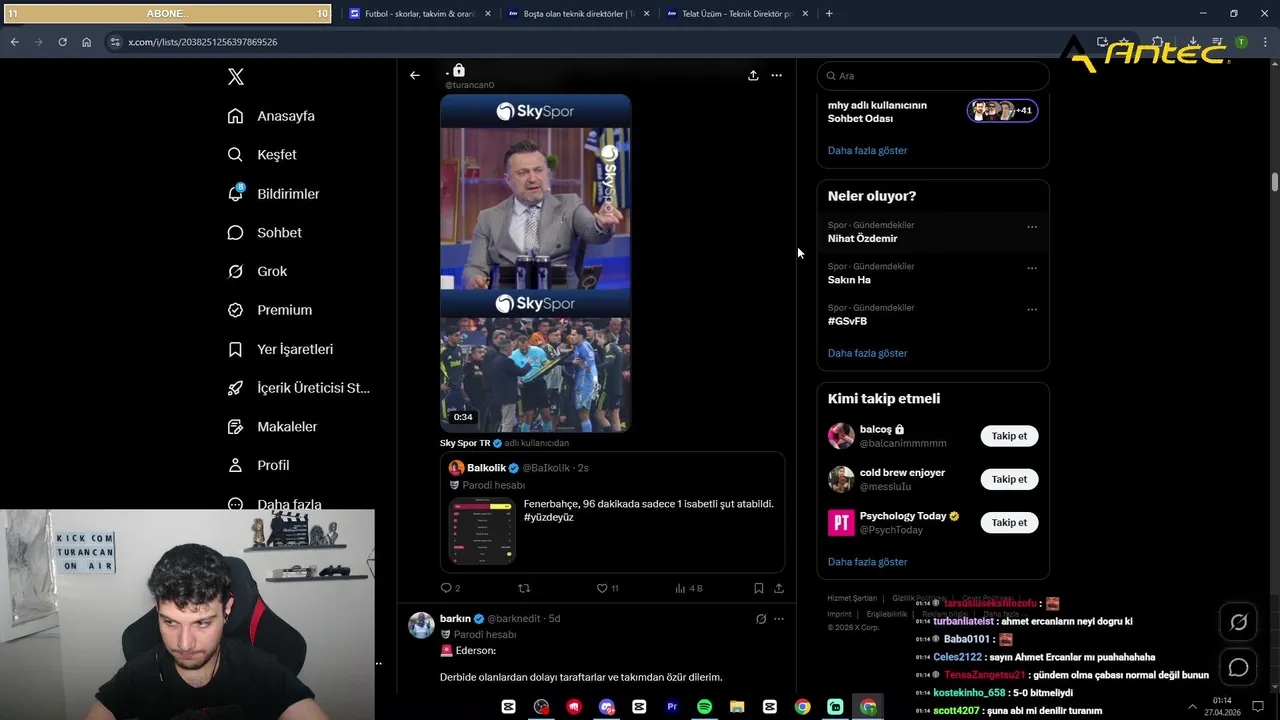Focus the Ara search field
The width and height of the screenshot is (1280, 720).
tap(933, 76)
